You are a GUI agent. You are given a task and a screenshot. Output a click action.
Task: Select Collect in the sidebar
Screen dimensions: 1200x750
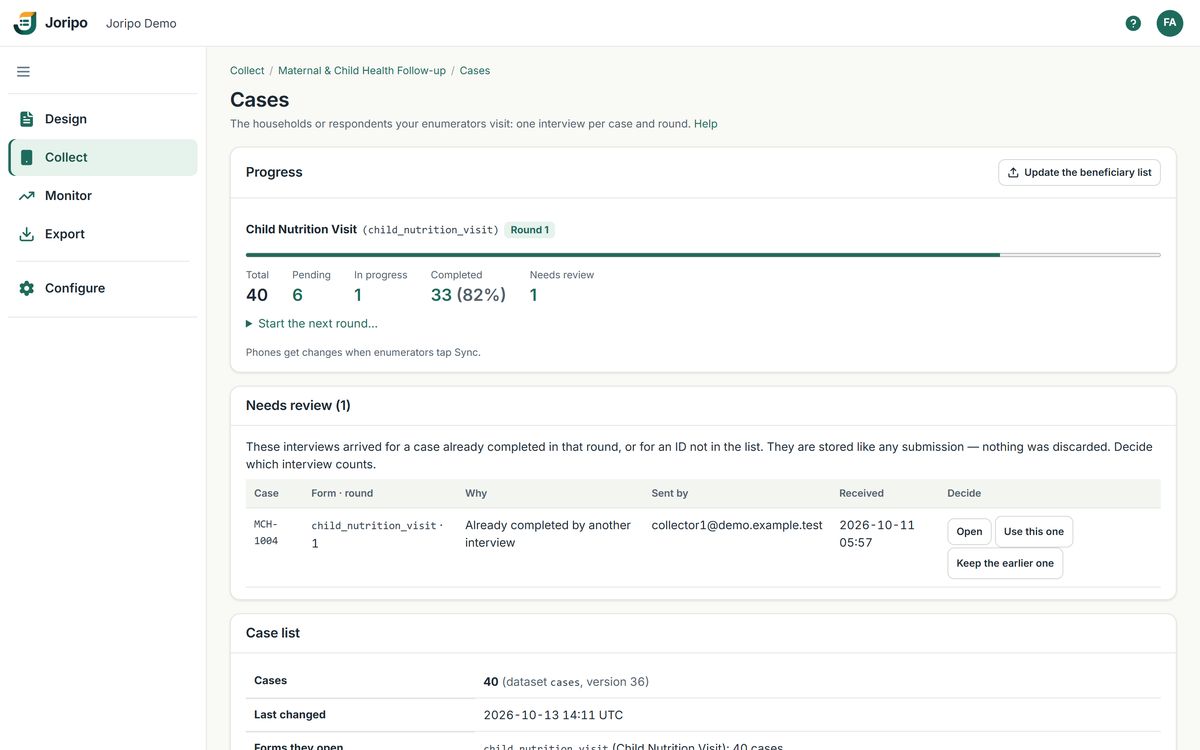(x=103, y=157)
